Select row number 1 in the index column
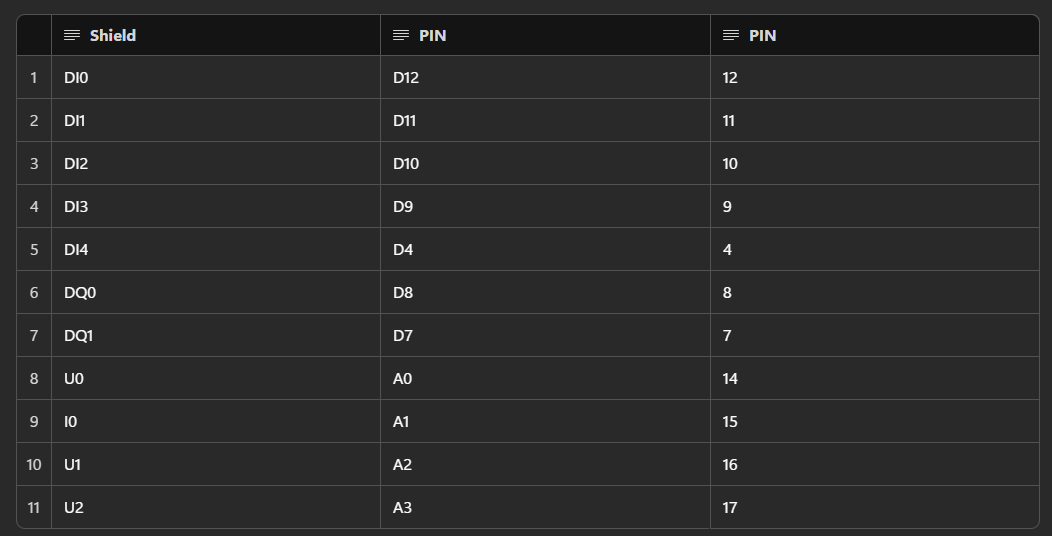 click(x=34, y=78)
